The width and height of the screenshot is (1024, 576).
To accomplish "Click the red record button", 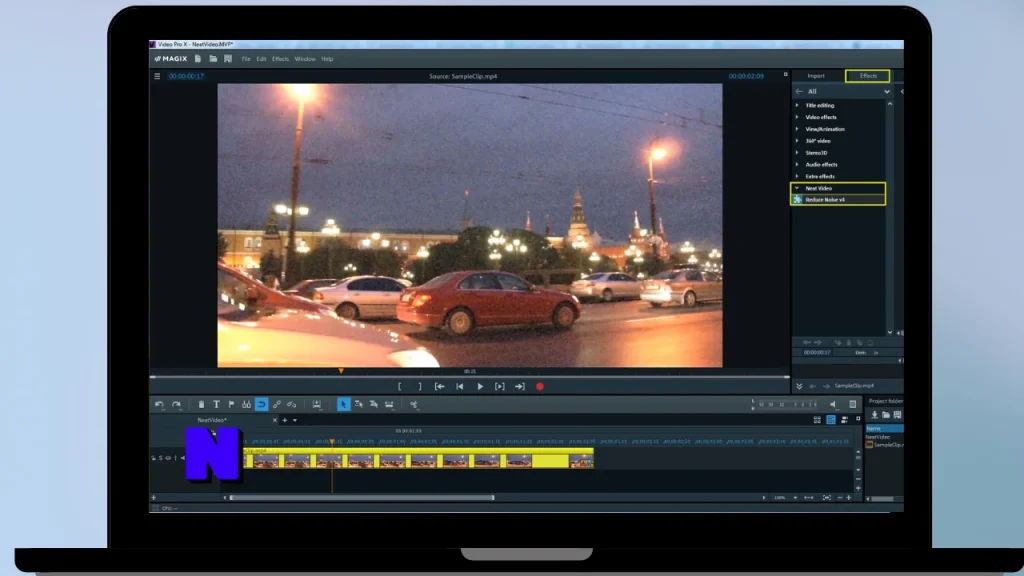I will coord(540,387).
